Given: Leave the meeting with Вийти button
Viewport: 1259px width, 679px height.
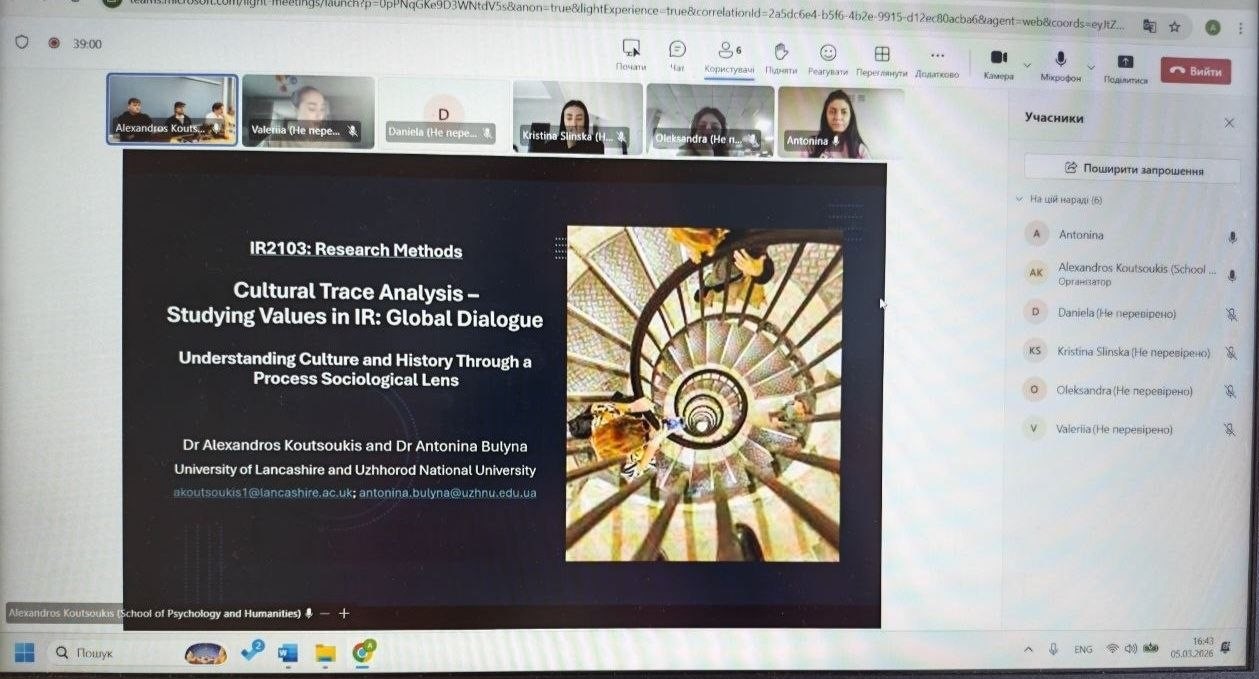Looking at the screenshot, I should (1195, 71).
